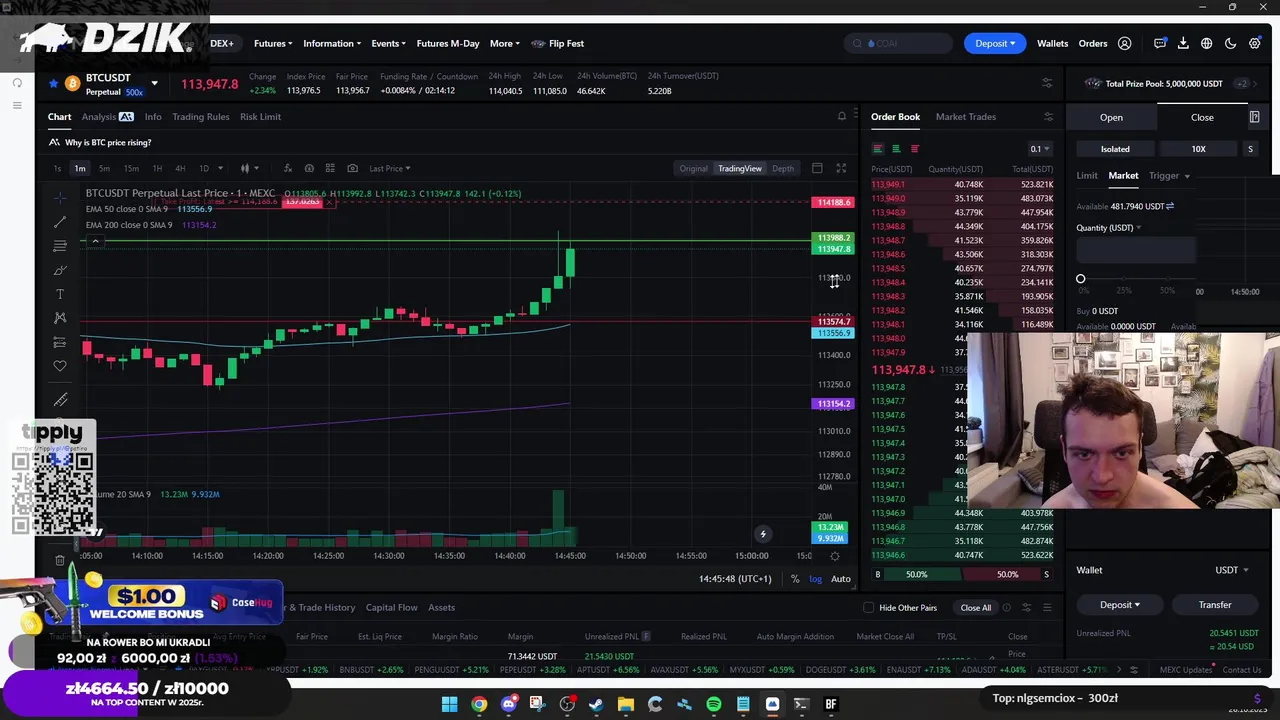Image resolution: width=1280 pixels, height=720 pixels.
Task: Click the Isolated margin mode button
Action: click(1115, 149)
